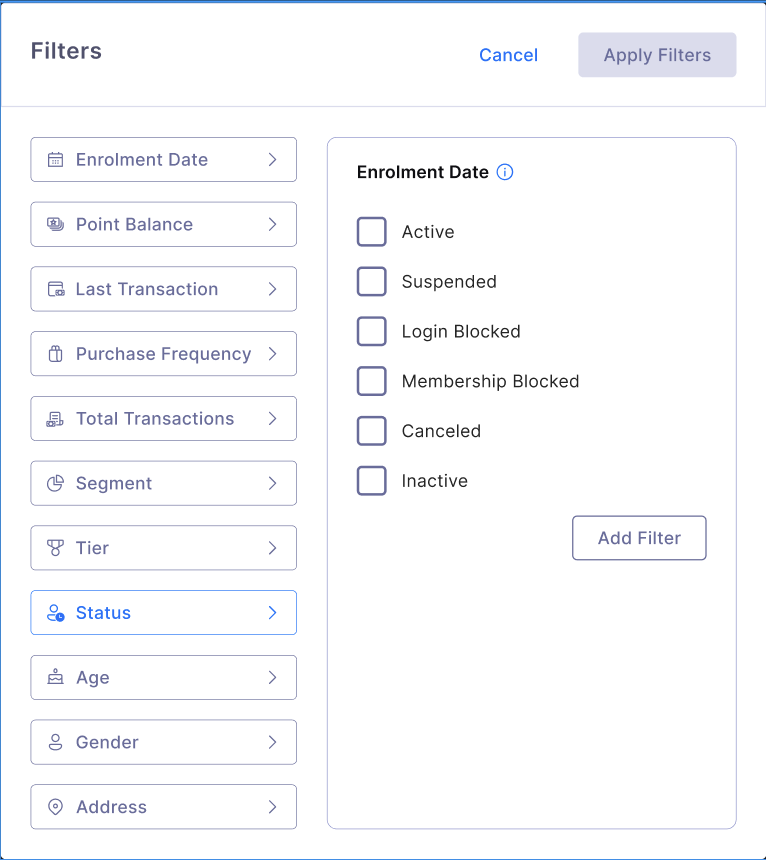
Task: Open the Tier filter category
Action: coord(163,548)
